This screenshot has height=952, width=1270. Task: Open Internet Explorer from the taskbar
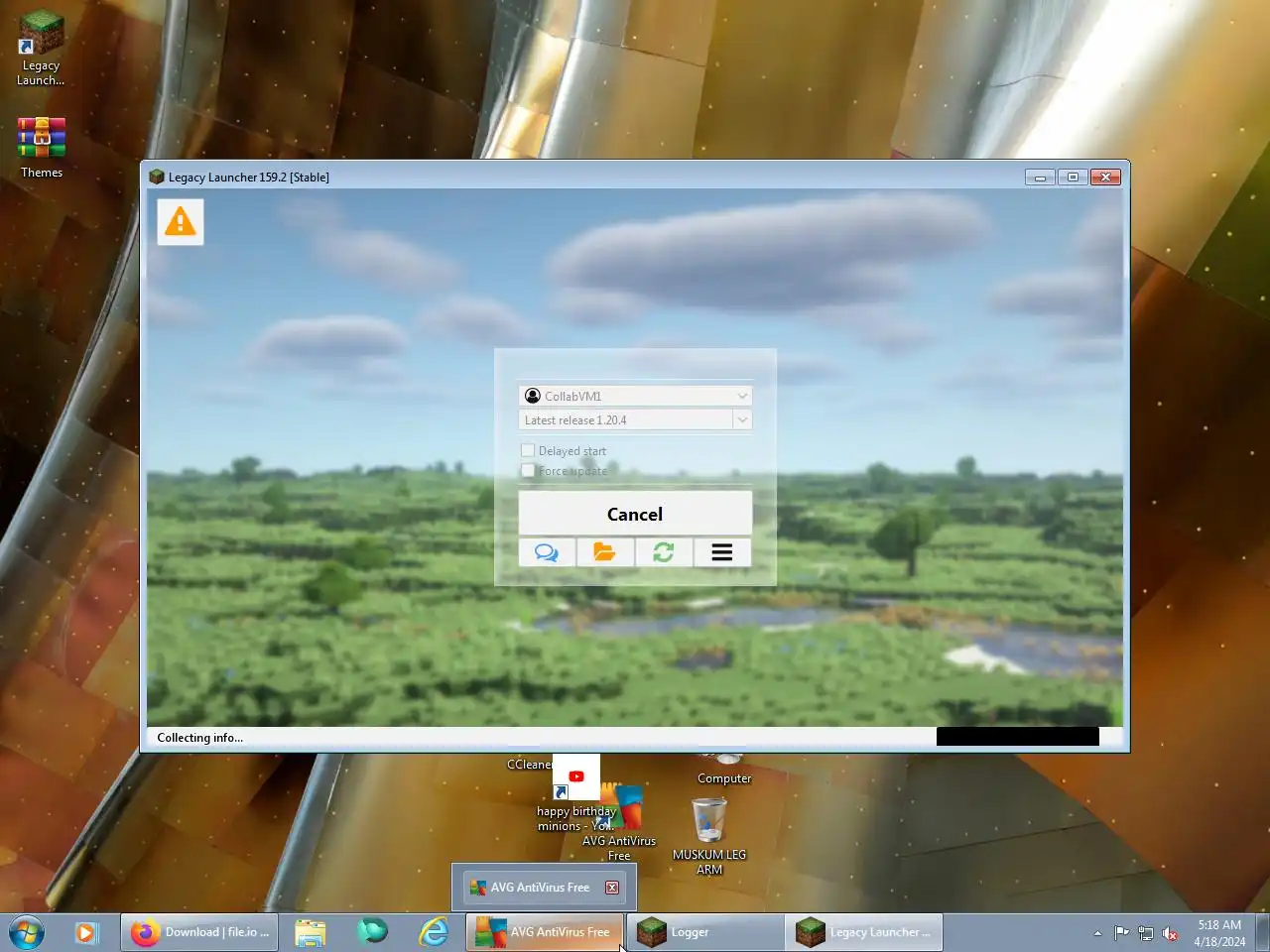[x=434, y=932]
